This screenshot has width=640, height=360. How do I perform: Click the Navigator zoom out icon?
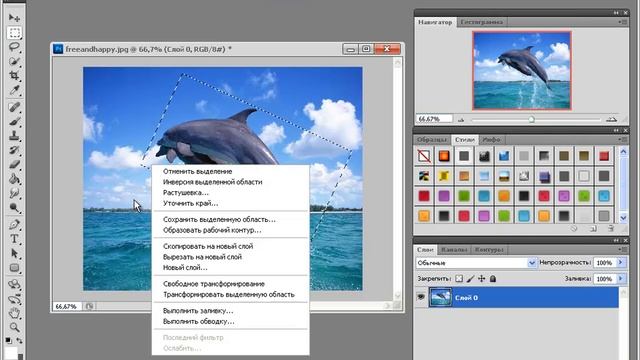coord(462,120)
